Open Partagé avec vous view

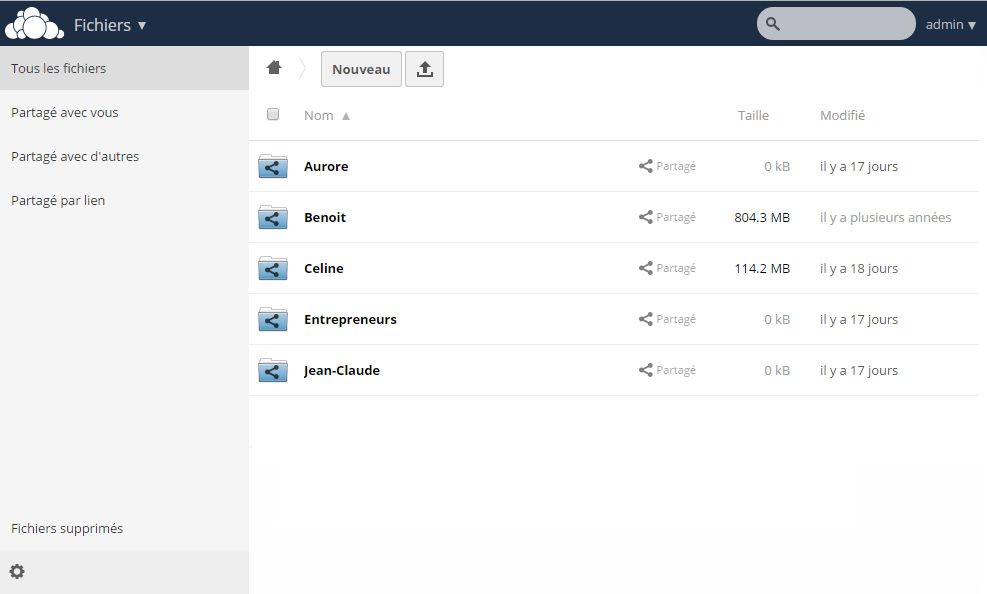coord(125,112)
